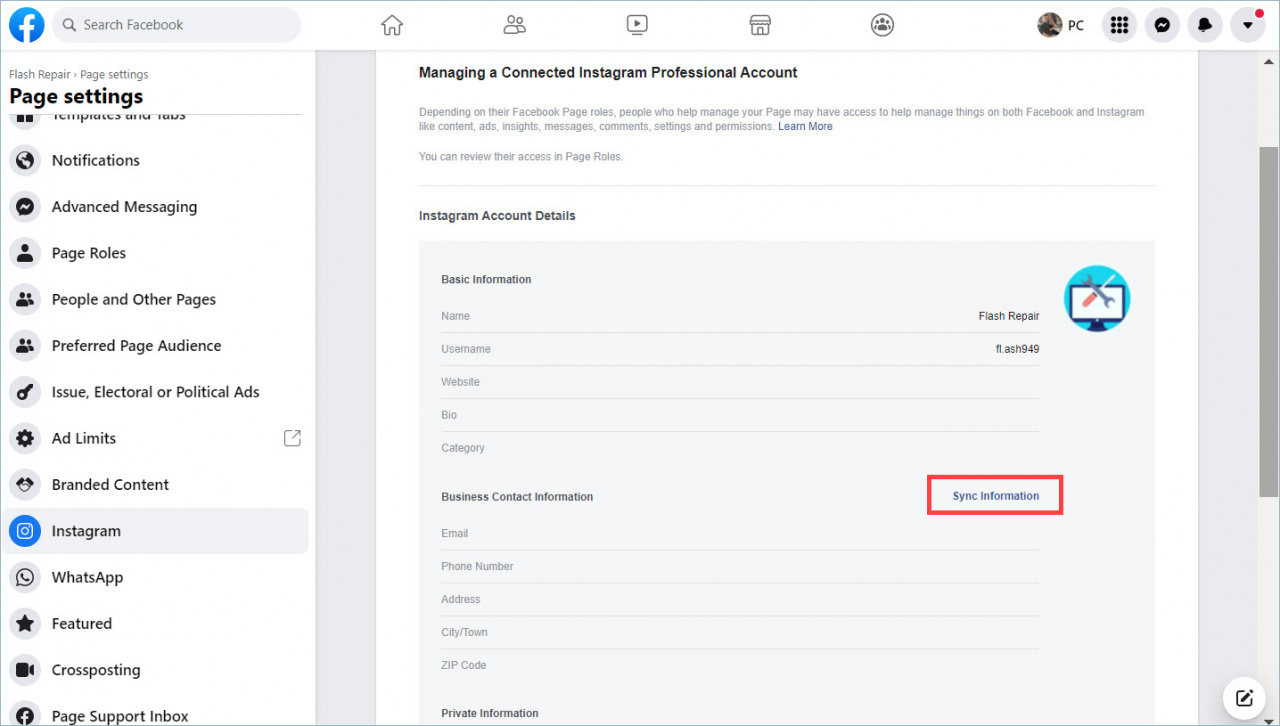Click the Instagram icon in sidebar
1280x726 pixels.
(x=25, y=531)
